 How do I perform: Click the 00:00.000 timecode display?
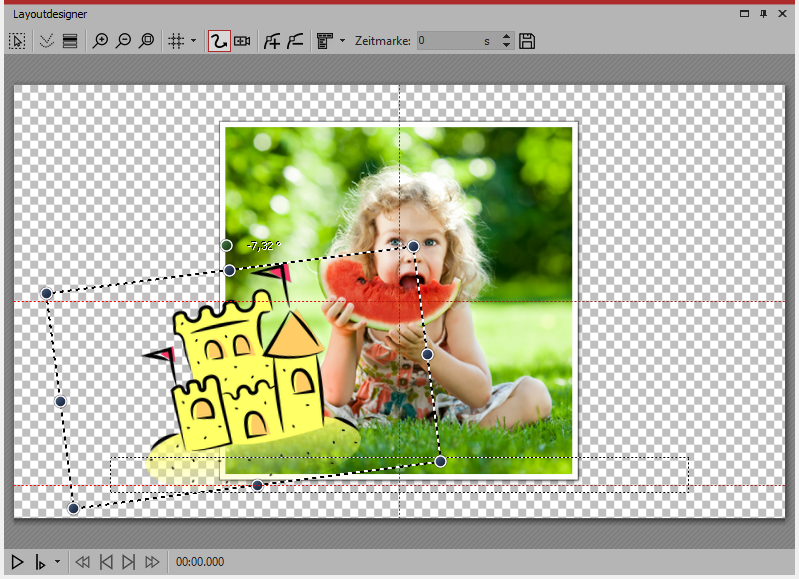point(200,562)
